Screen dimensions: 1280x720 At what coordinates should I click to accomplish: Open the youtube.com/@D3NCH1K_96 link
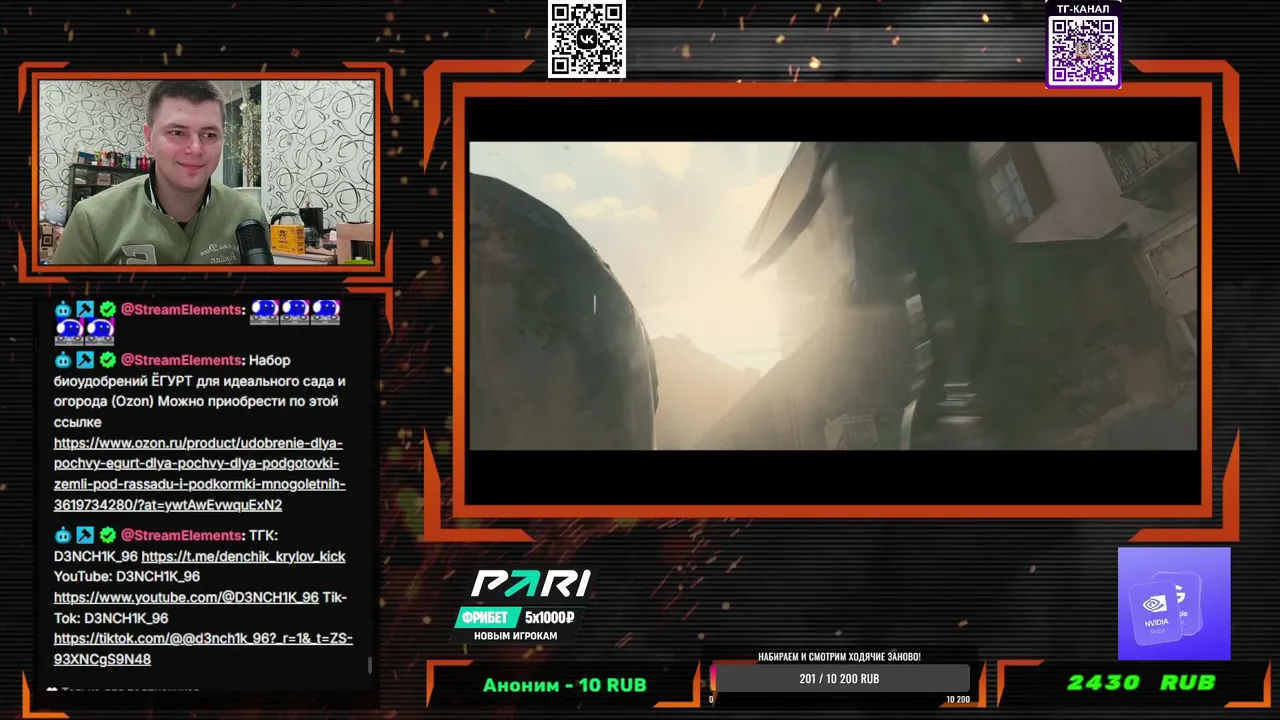click(x=186, y=597)
